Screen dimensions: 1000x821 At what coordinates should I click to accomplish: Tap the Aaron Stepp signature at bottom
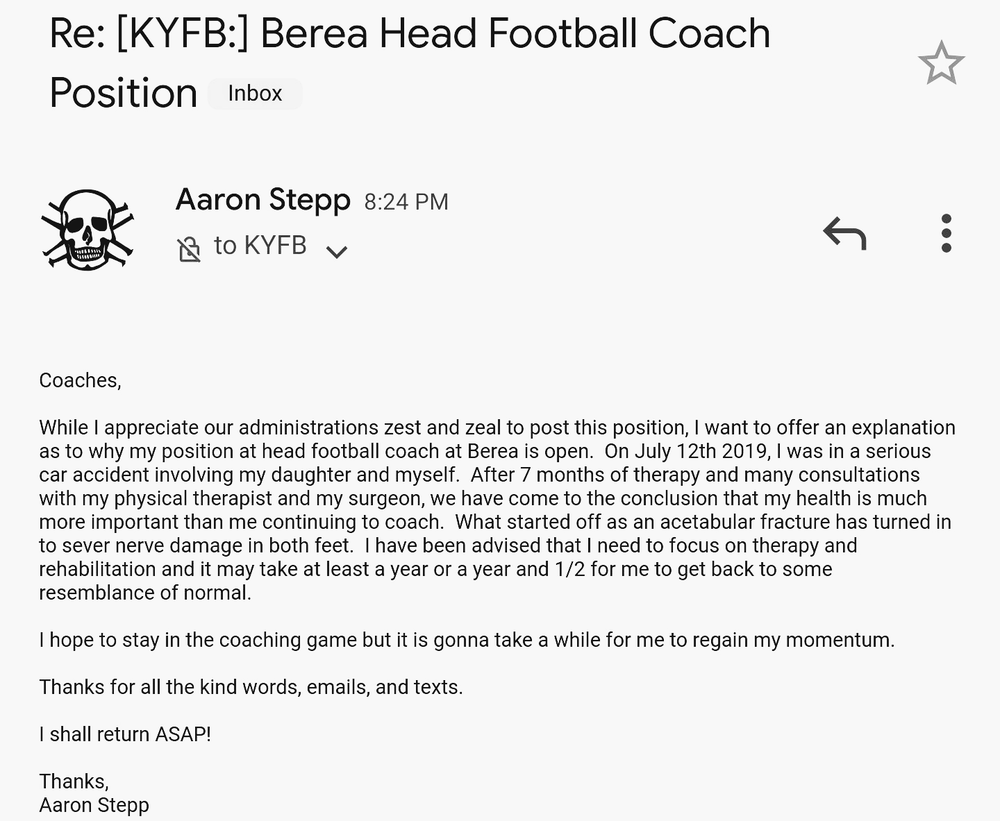[x=94, y=805]
